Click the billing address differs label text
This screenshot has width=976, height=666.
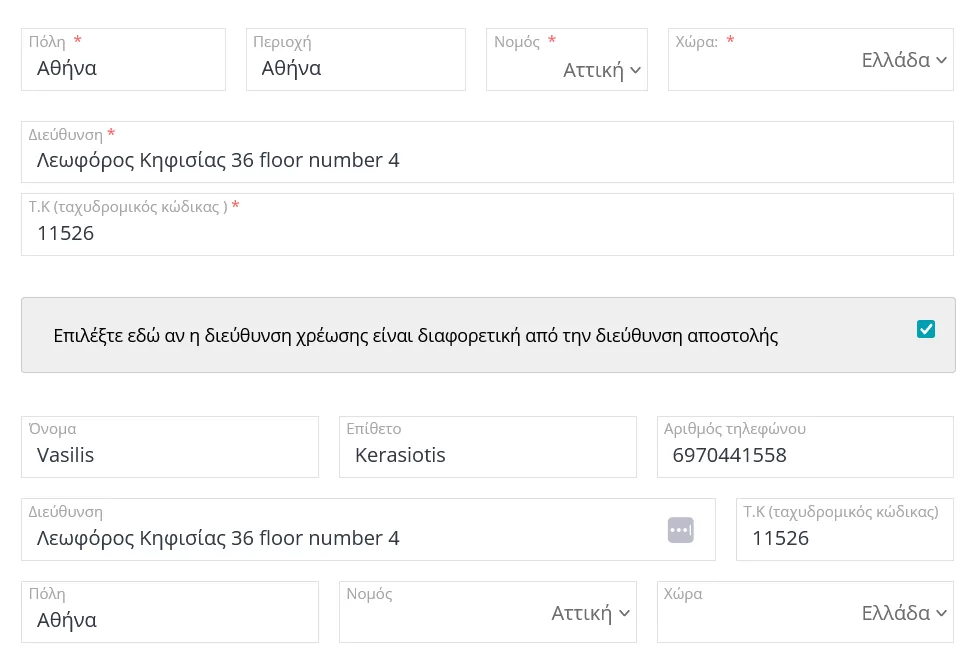(415, 336)
